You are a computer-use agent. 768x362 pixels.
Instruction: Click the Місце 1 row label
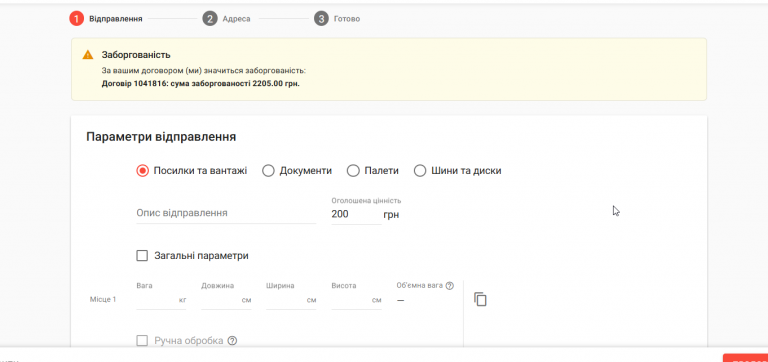coord(103,299)
